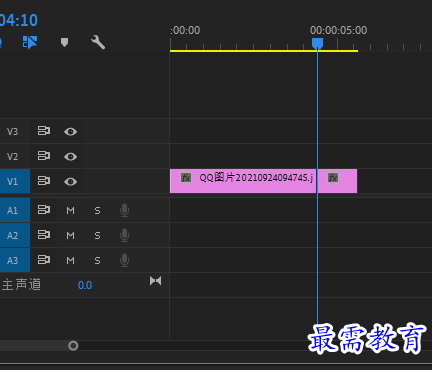Toggle A2 track targeting
This screenshot has height=370, width=432.
15,235
